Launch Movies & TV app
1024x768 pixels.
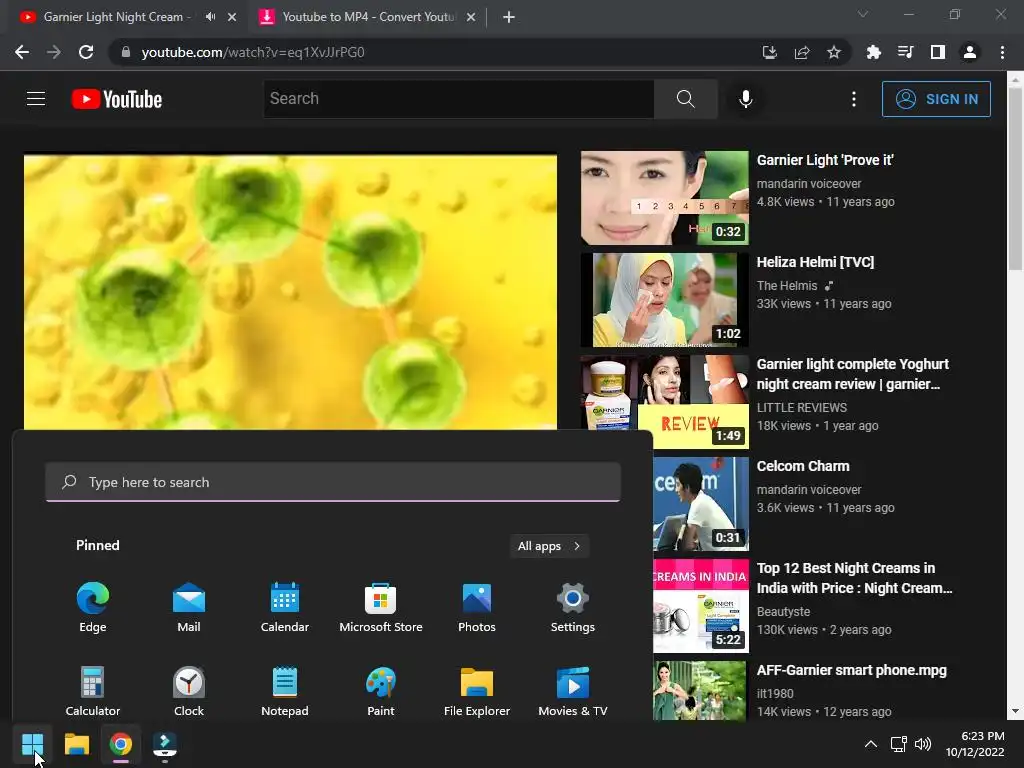click(573, 692)
